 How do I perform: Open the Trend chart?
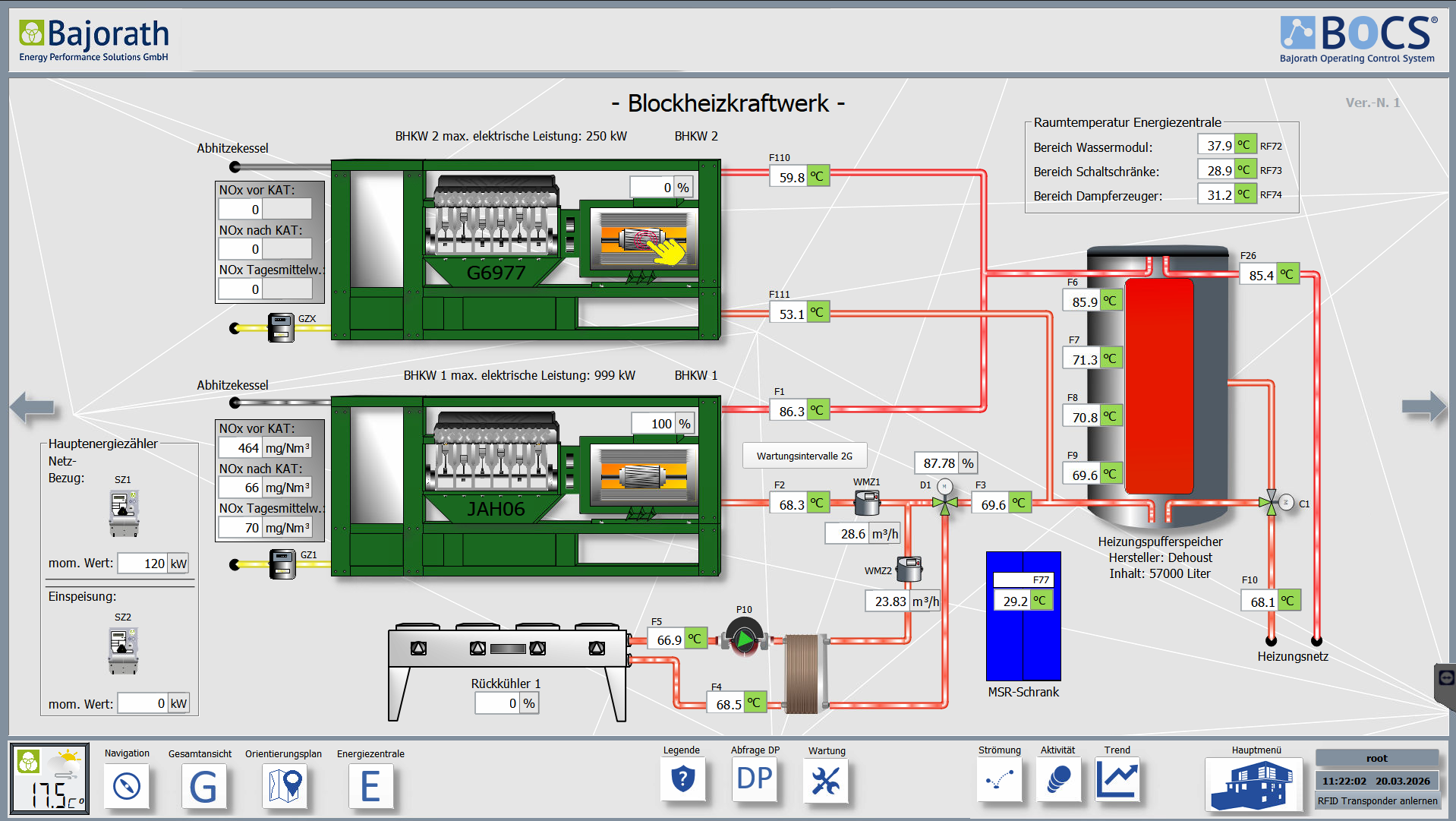tap(1117, 780)
